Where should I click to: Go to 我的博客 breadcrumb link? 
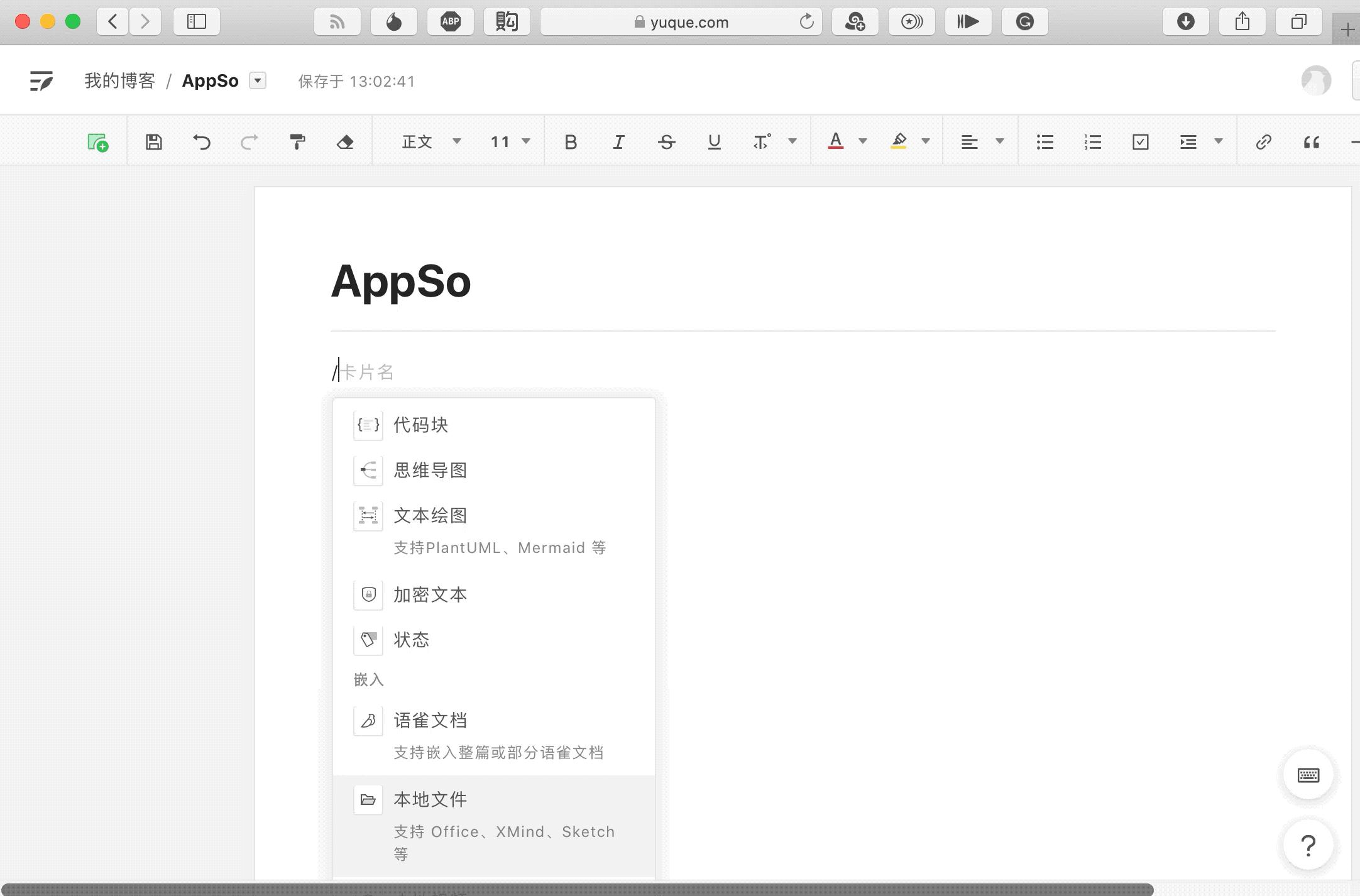point(119,81)
